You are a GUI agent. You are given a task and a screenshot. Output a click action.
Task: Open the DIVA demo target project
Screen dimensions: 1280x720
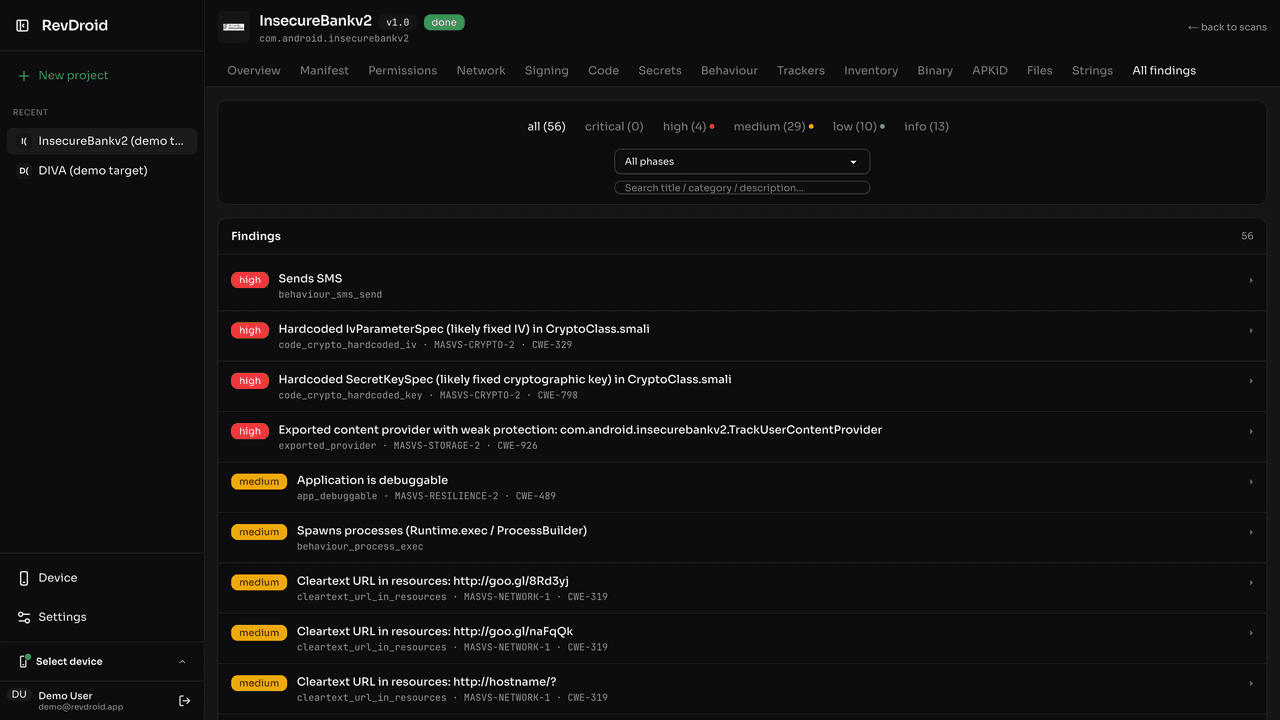coord(102,171)
